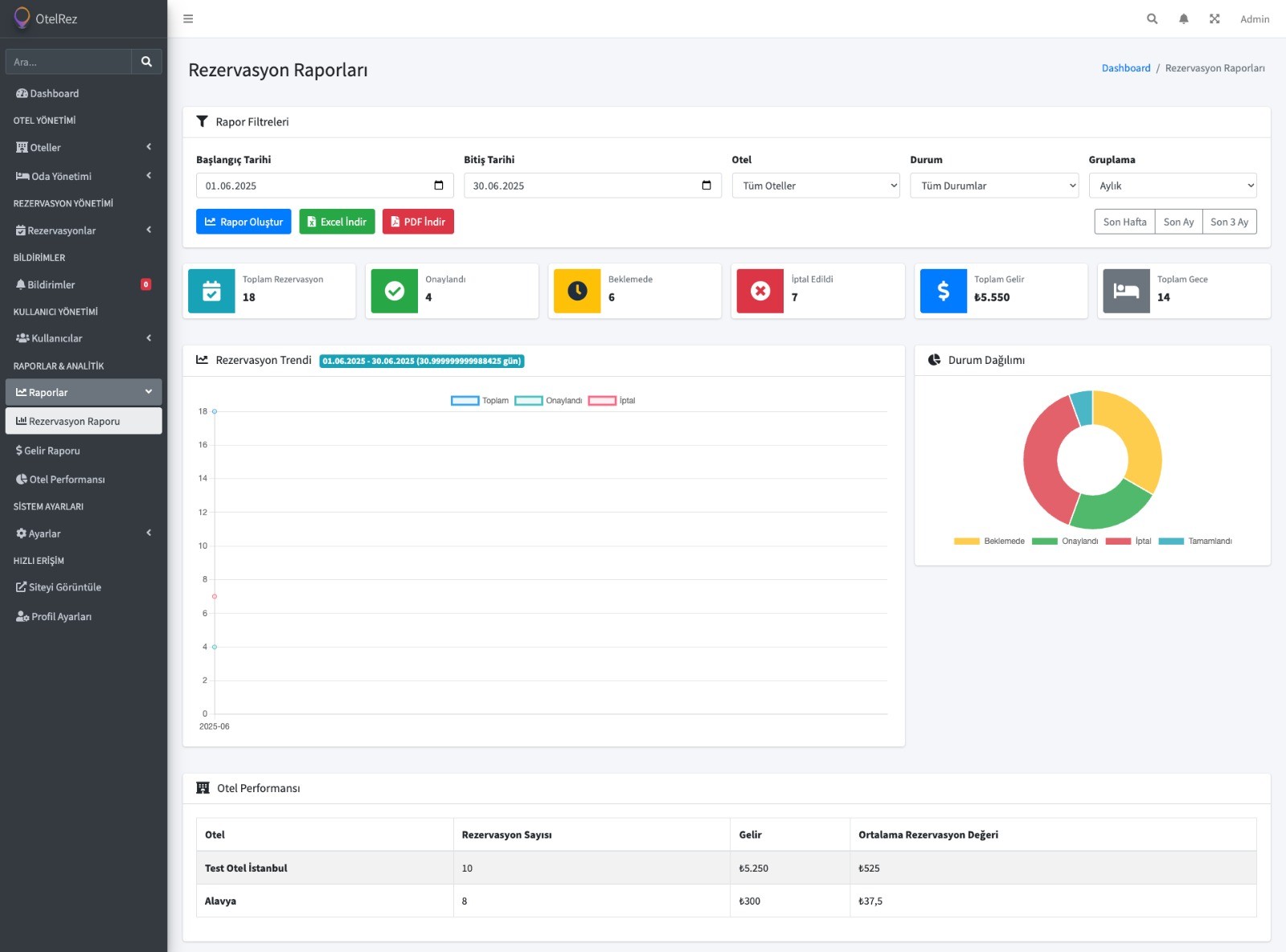This screenshot has height=952, width=1286.
Task: Focus the Bitiş Tarihi date field
Action: pyautogui.click(x=593, y=186)
